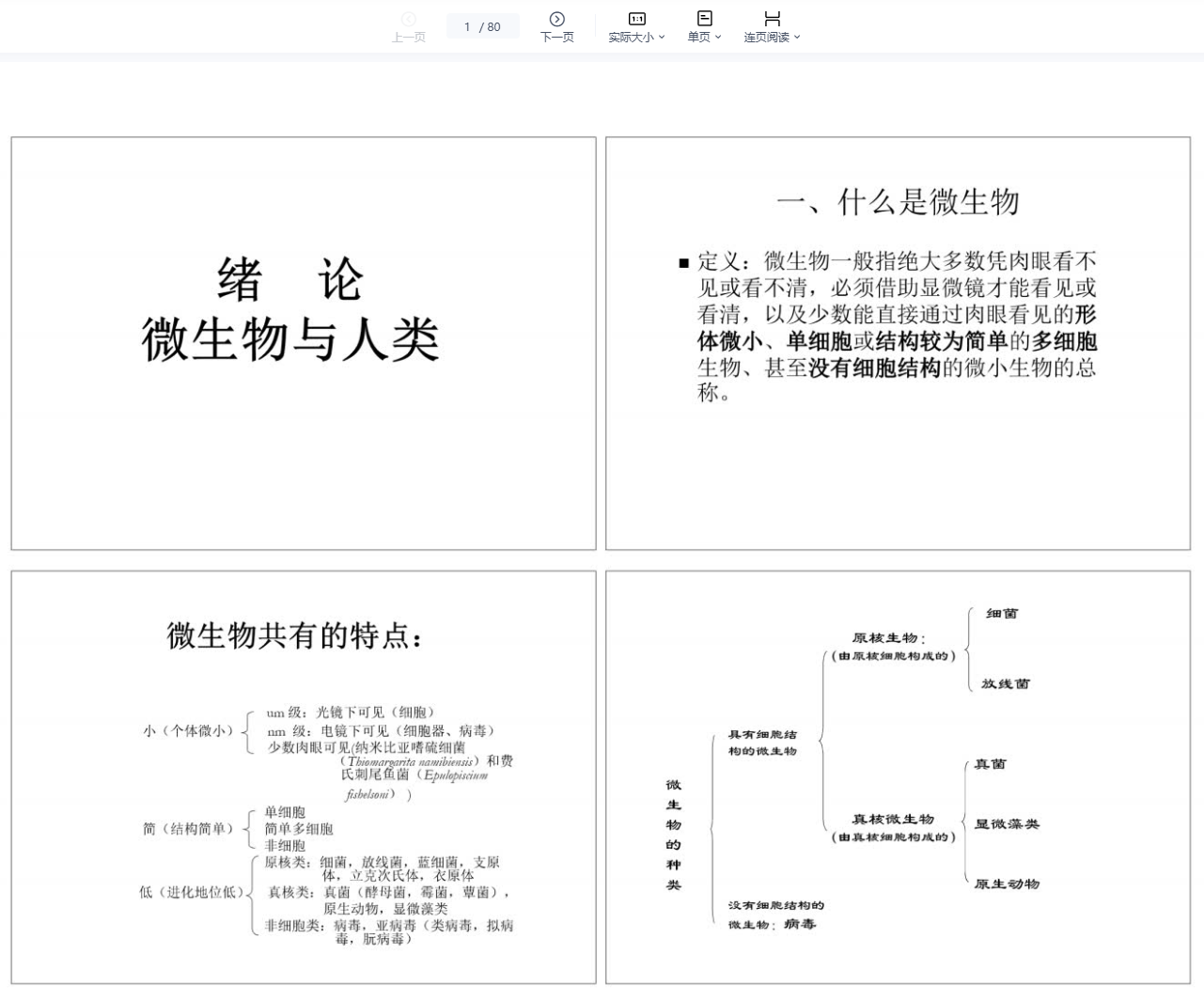1204x1001 pixels.
Task: Click the vertical 微生物的种类 diagram title
Action: pos(674,835)
